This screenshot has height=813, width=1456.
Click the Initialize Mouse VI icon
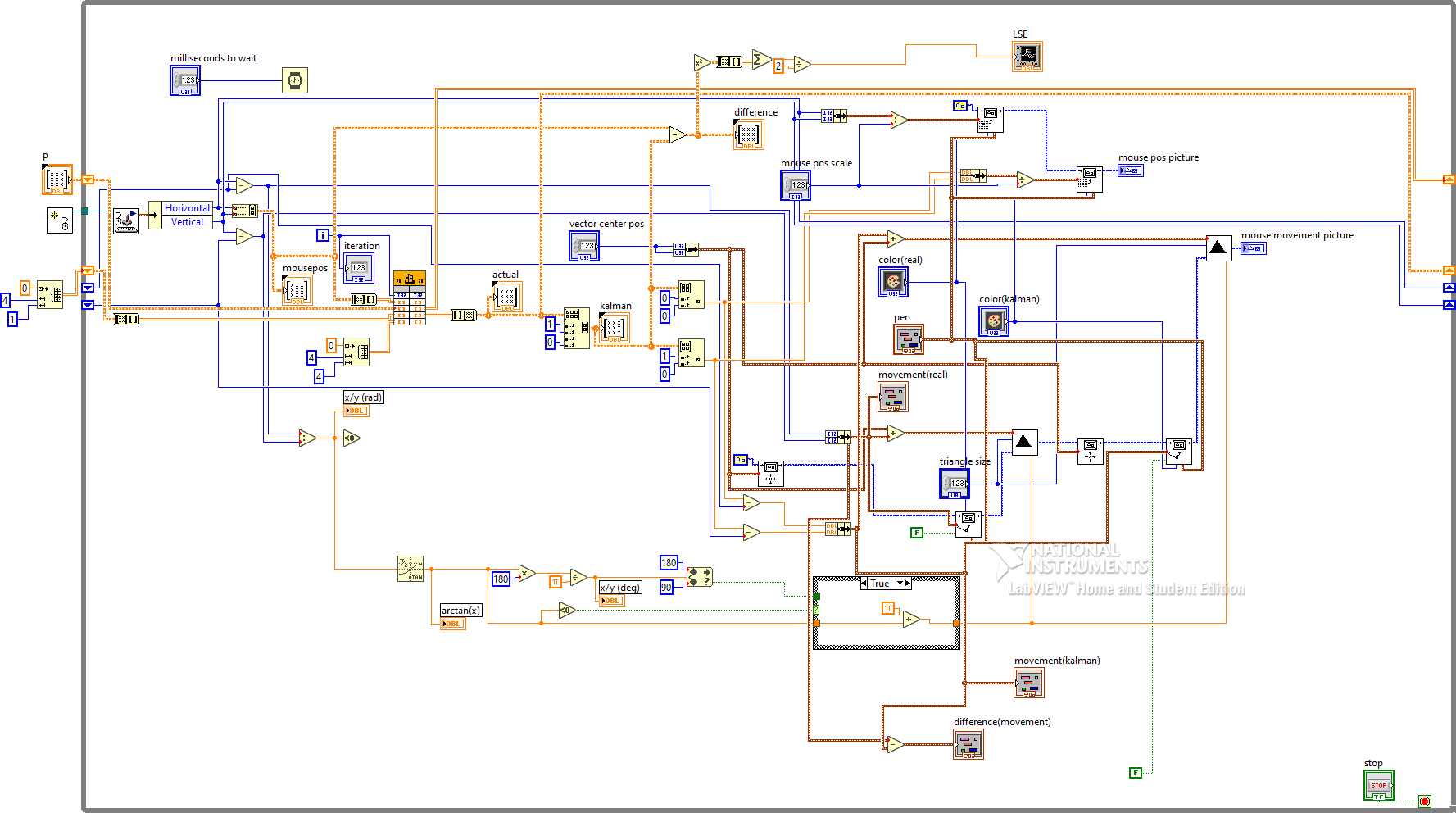pos(60,220)
